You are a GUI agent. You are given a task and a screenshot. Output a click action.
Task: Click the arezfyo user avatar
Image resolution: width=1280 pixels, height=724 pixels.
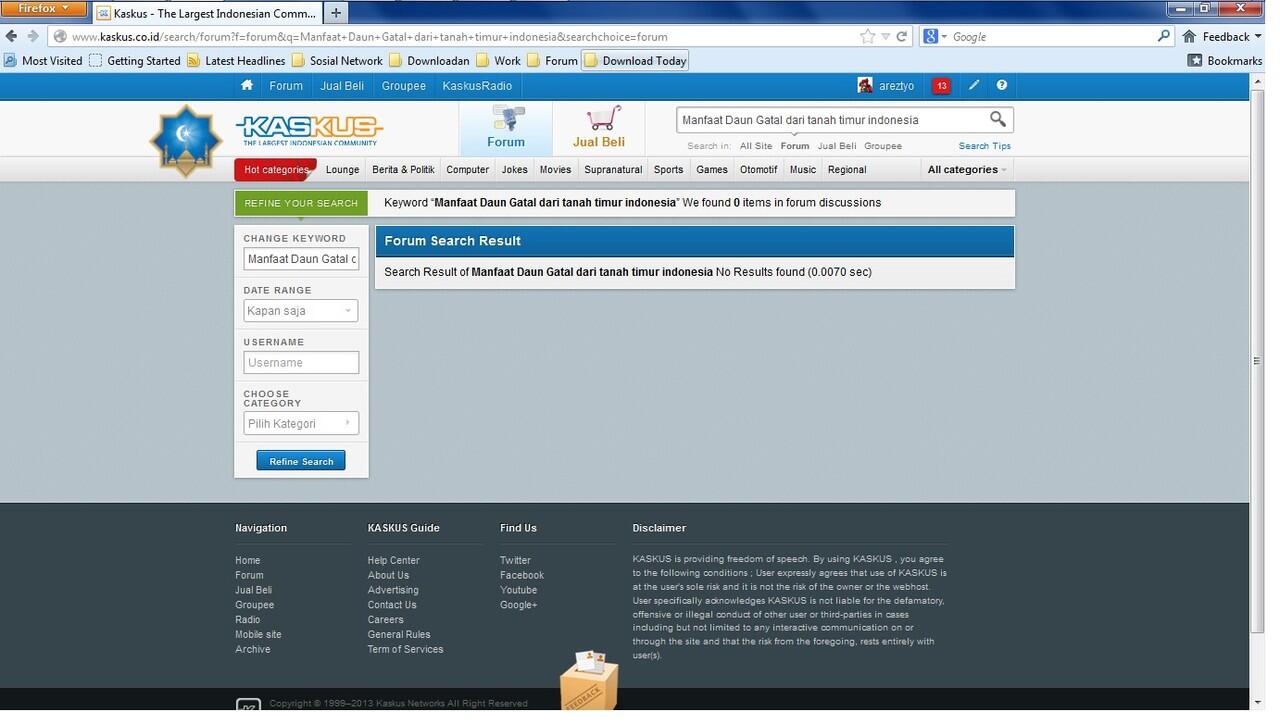pyautogui.click(x=865, y=86)
